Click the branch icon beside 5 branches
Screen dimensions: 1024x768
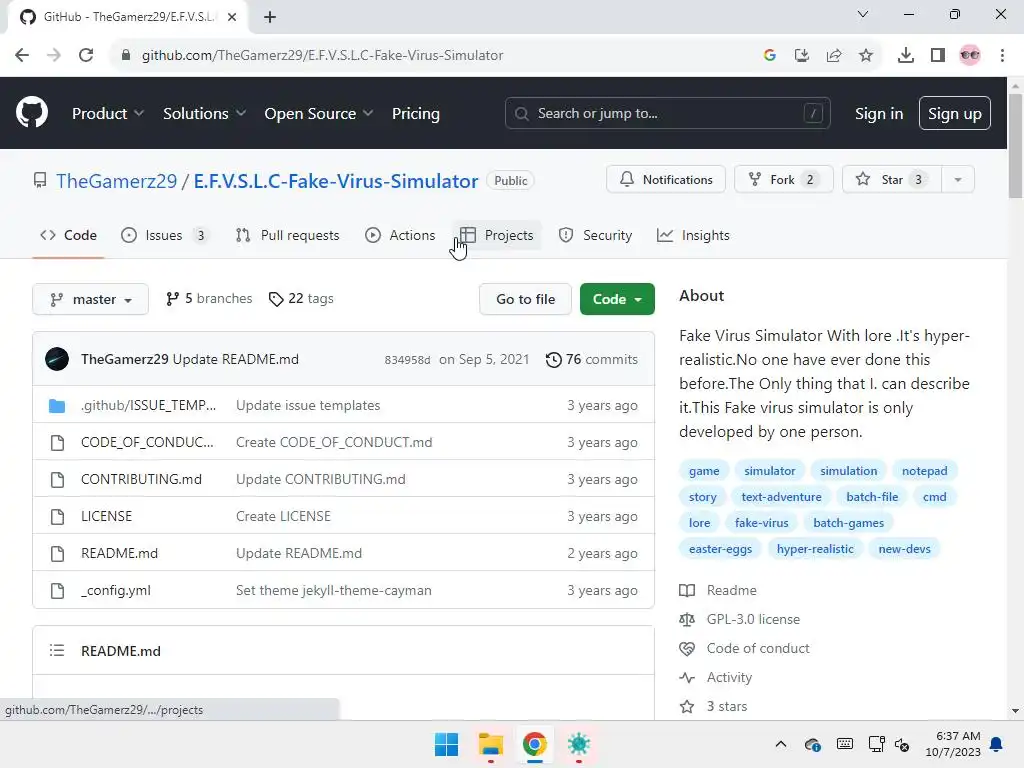[x=172, y=298]
